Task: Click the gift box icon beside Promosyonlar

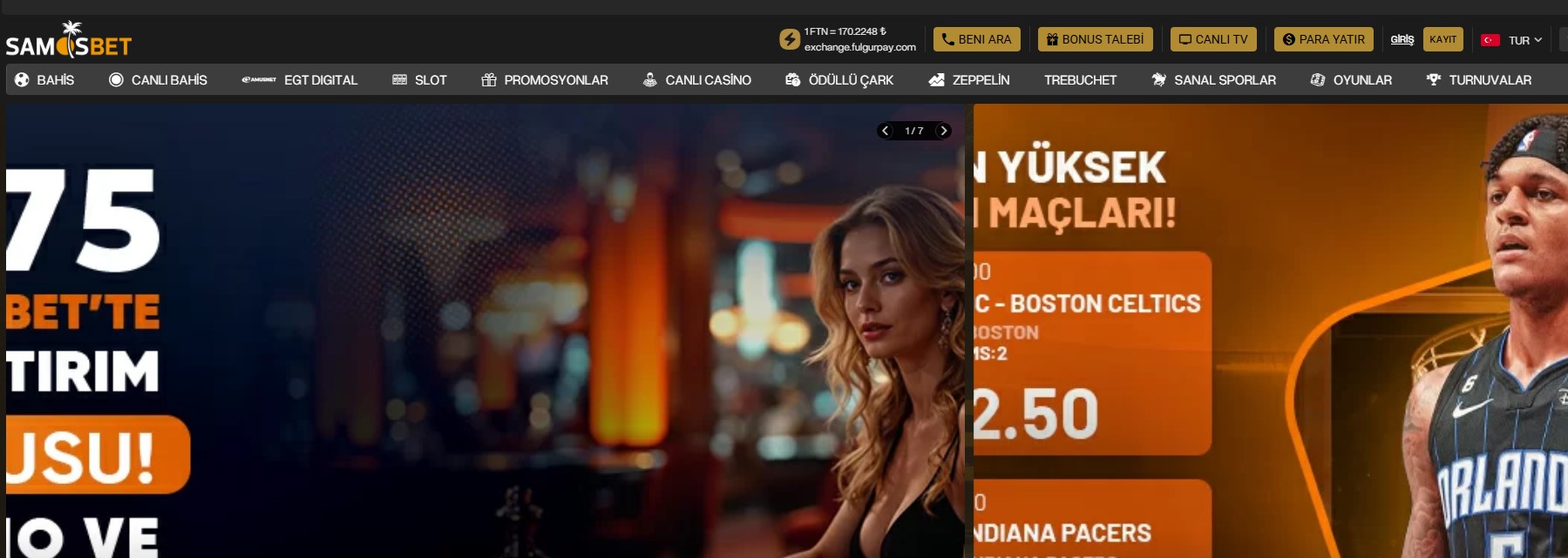Action: click(489, 79)
